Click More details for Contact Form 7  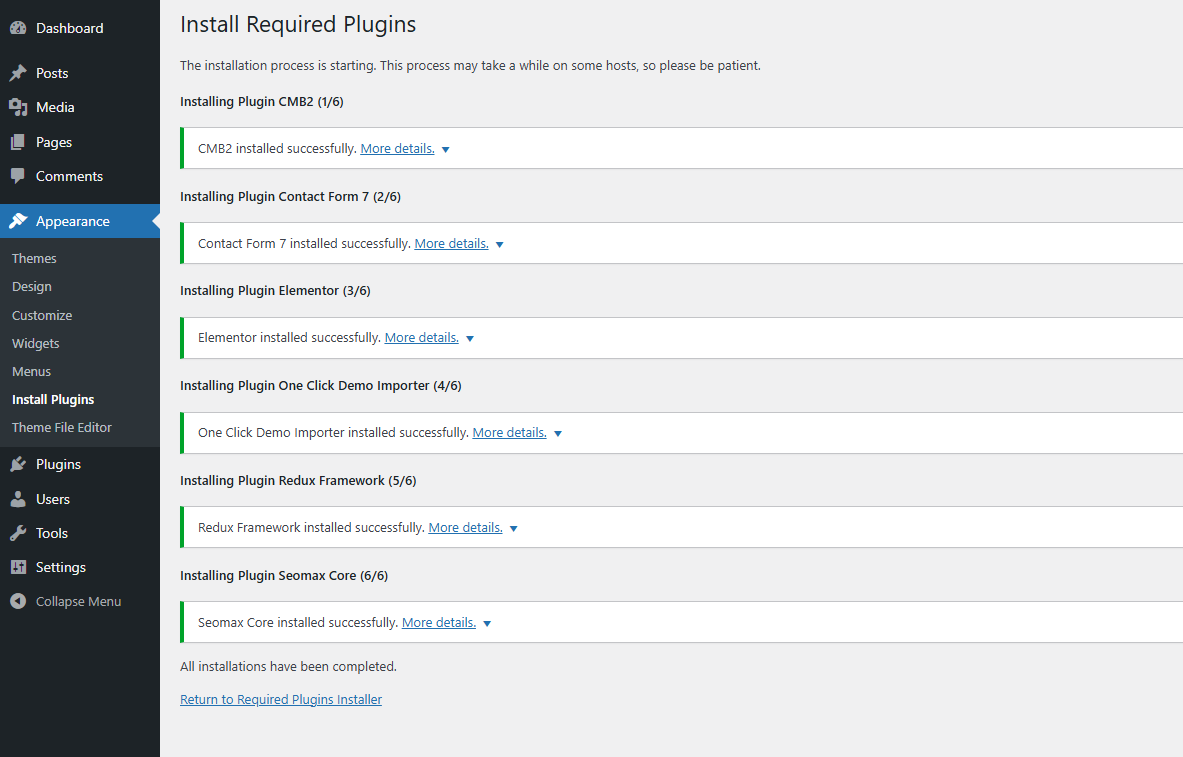[x=451, y=244]
